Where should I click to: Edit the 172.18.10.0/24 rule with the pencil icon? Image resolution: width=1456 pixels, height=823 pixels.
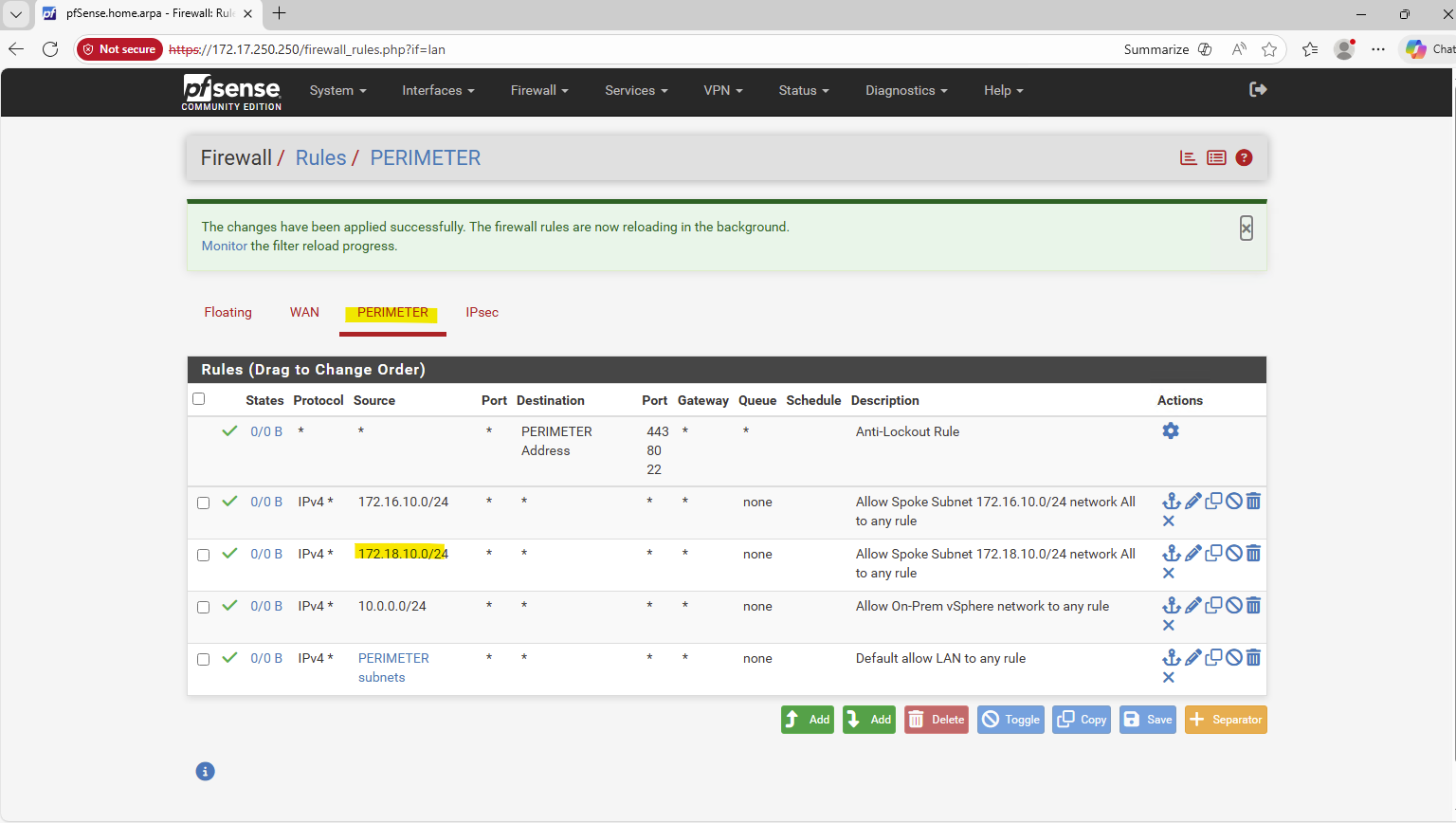[1193, 554]
